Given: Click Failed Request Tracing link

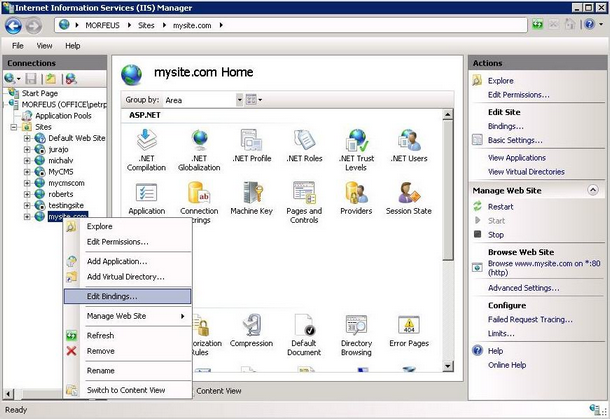Looking at the screenshot, I should coord(530,320).
